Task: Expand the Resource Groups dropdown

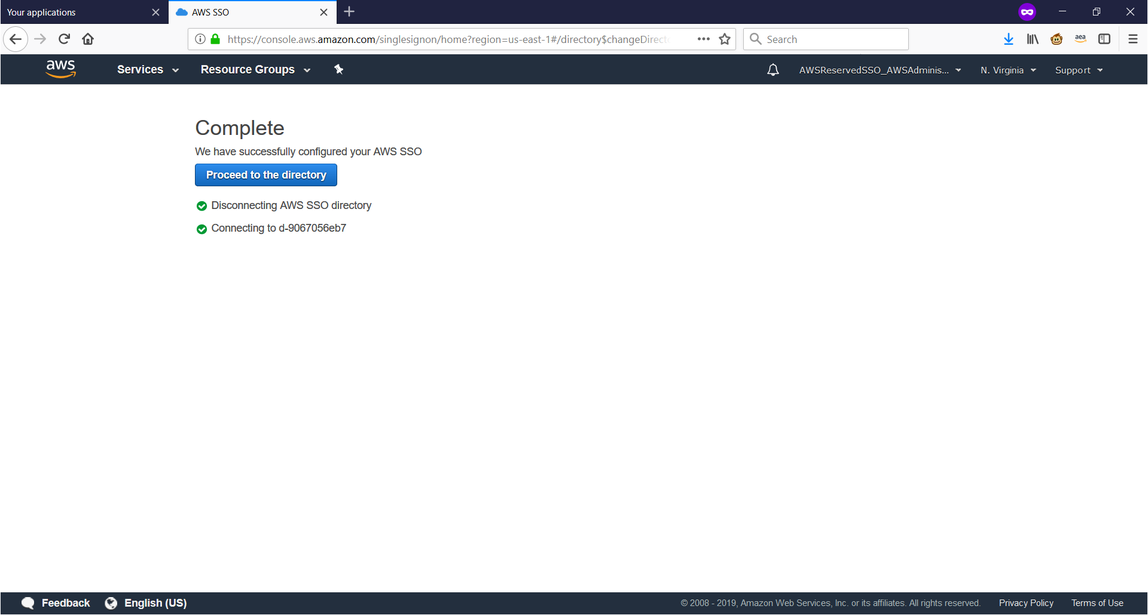Action: click(256, 70)
